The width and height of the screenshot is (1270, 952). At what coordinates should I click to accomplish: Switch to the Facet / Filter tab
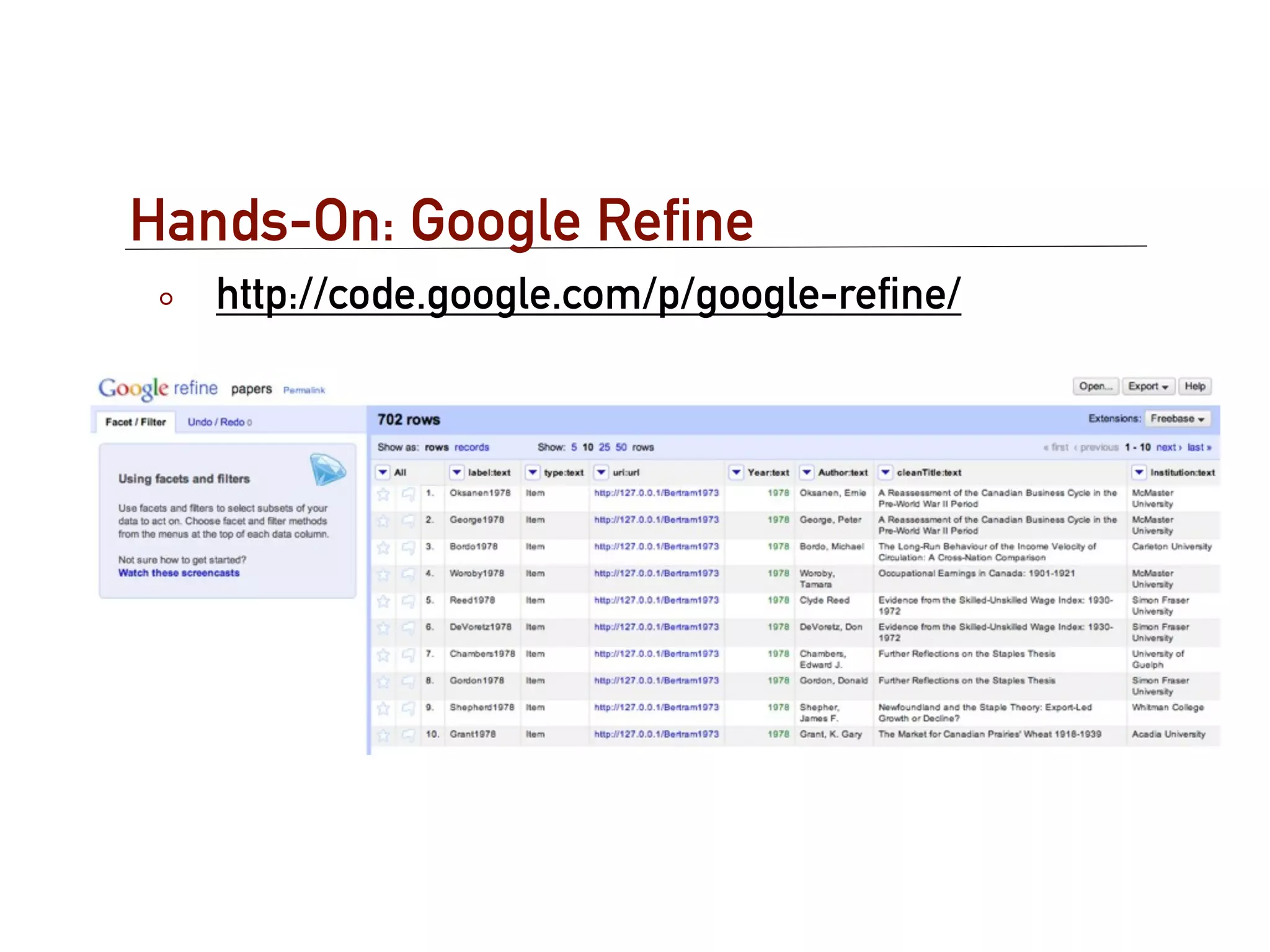point(136,422)
